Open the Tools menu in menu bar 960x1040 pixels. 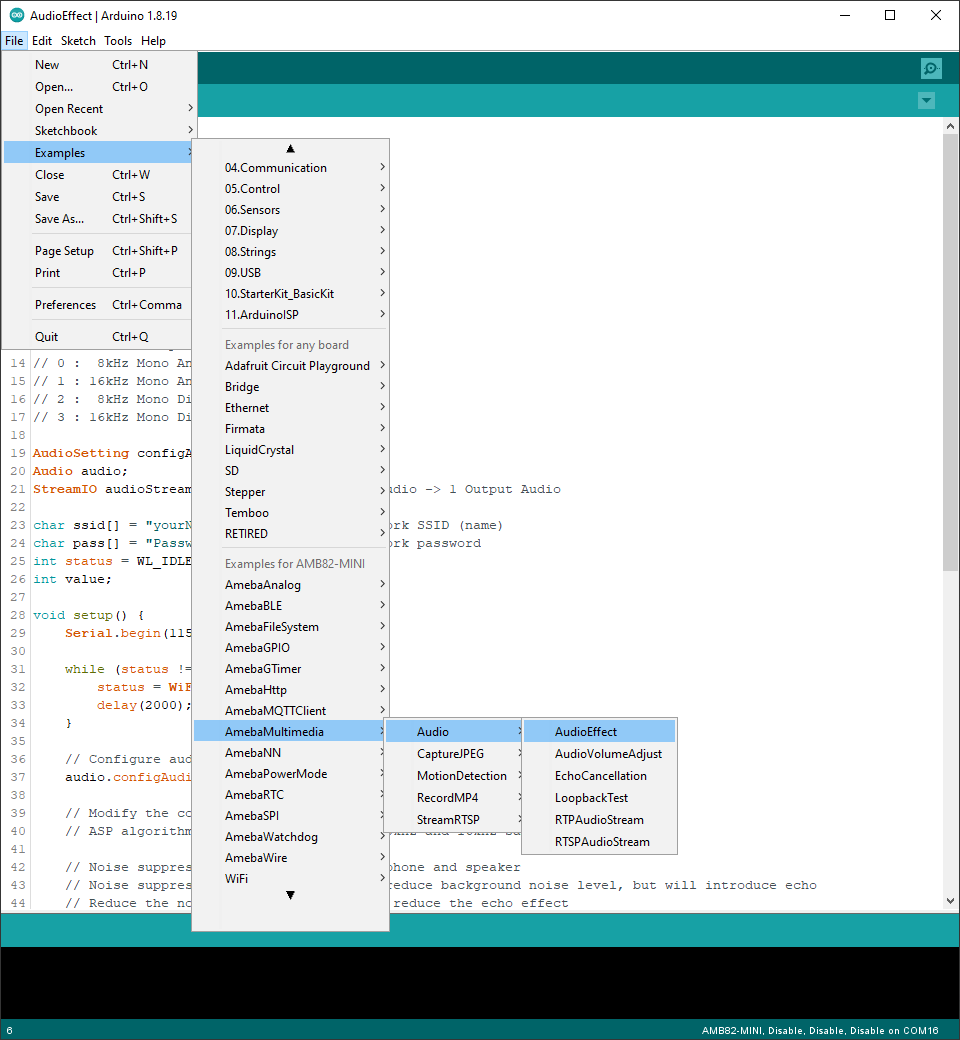[118, 41]
